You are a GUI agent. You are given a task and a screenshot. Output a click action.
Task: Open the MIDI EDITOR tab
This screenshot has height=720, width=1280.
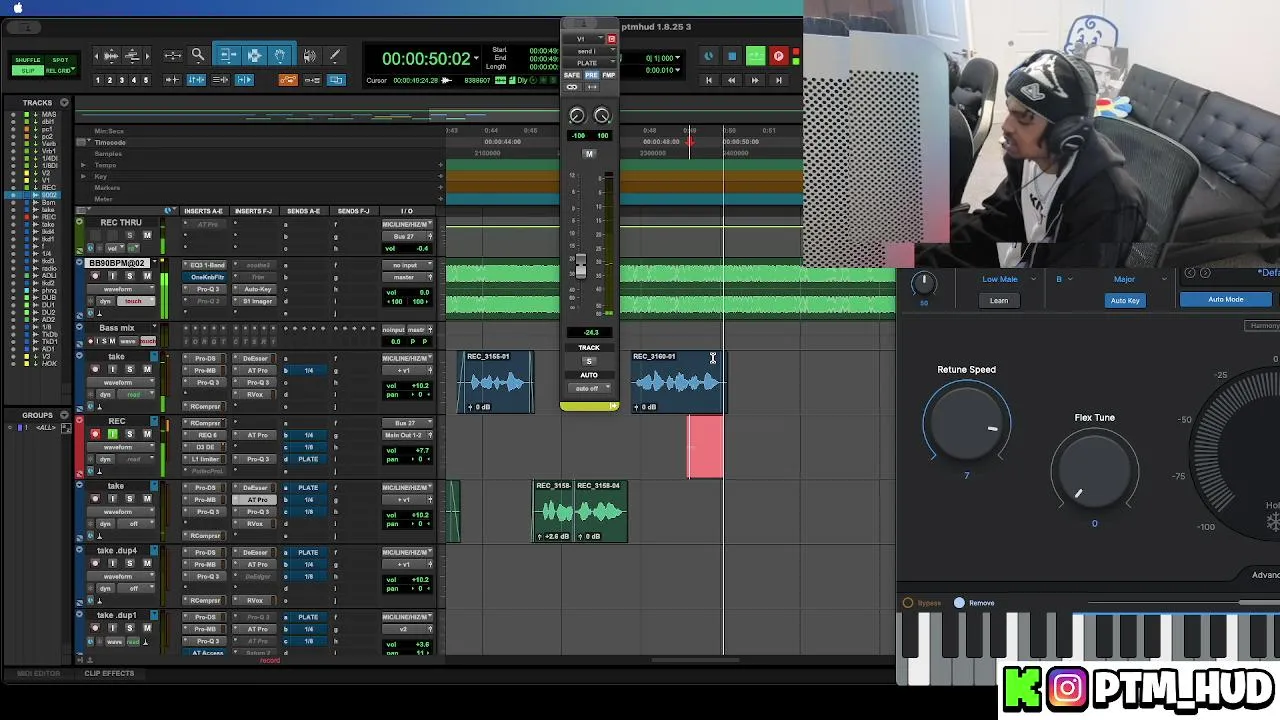click(x=39, y=673)
